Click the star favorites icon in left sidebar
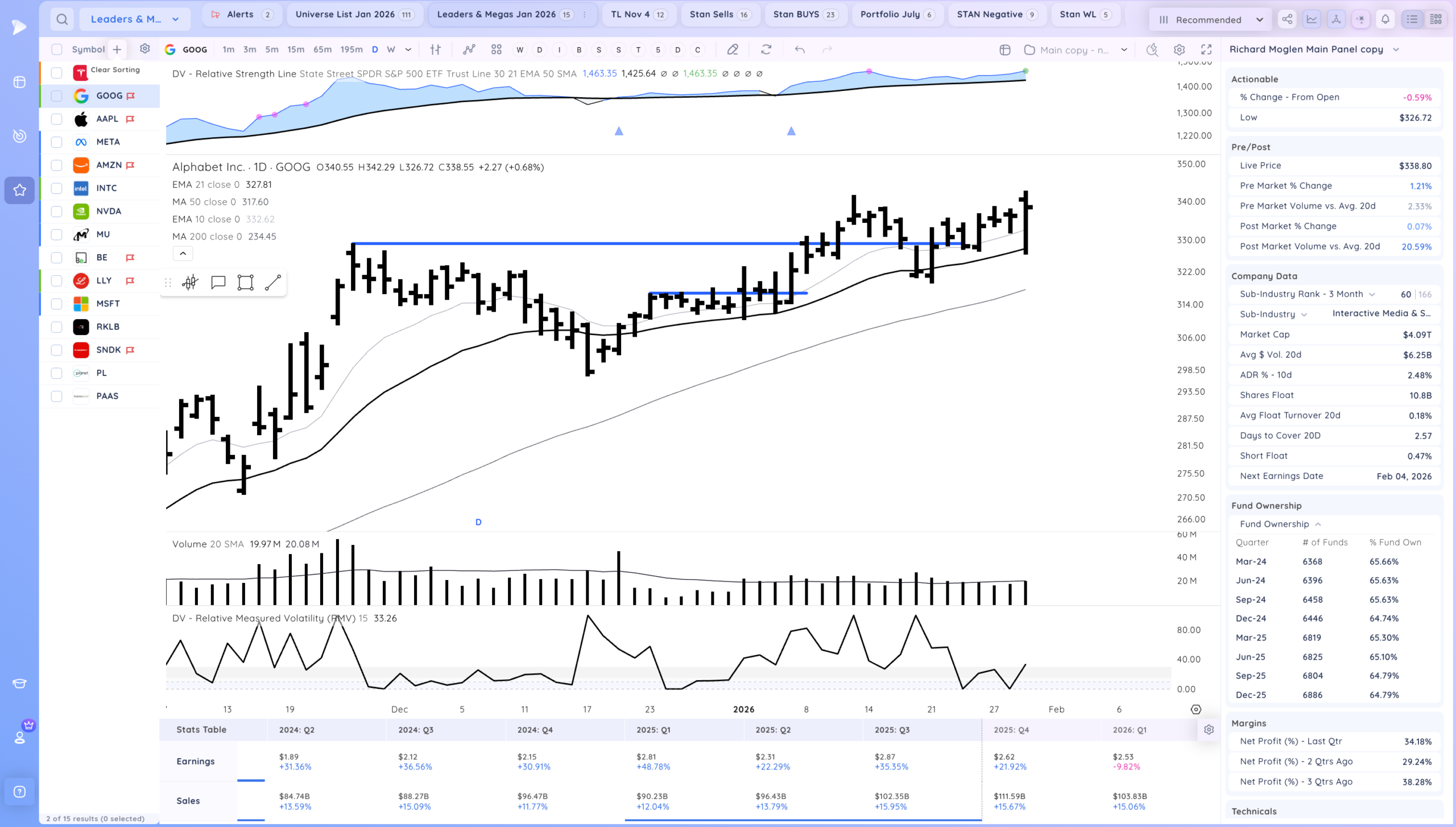The image size is (1456, 827). tap(19, 190)
